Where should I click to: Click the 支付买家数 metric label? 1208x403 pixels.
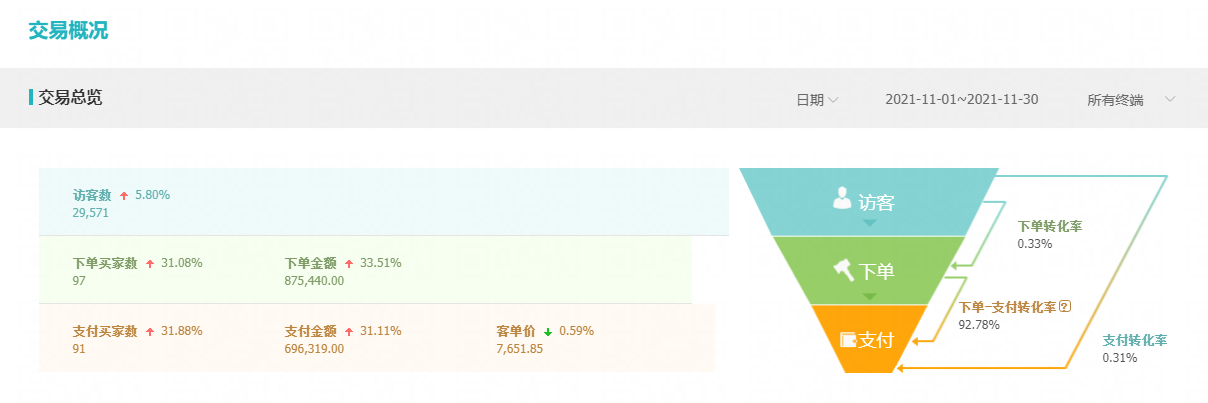(x=105, y=331)
